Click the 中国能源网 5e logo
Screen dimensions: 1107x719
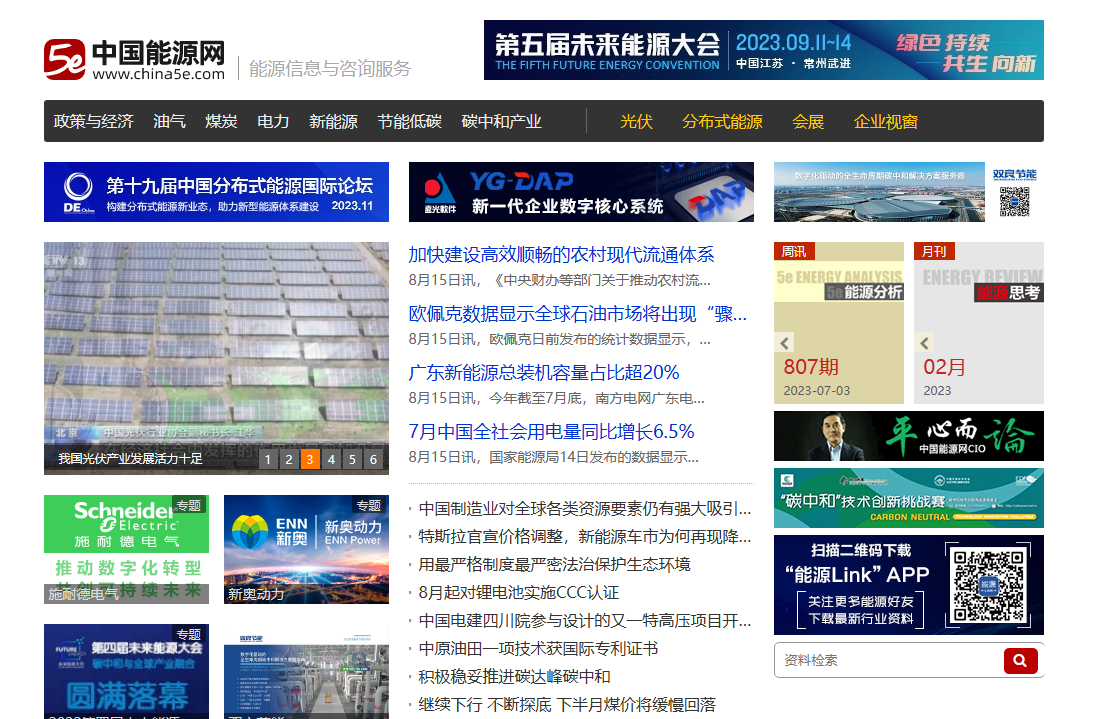tap(134, 59)
